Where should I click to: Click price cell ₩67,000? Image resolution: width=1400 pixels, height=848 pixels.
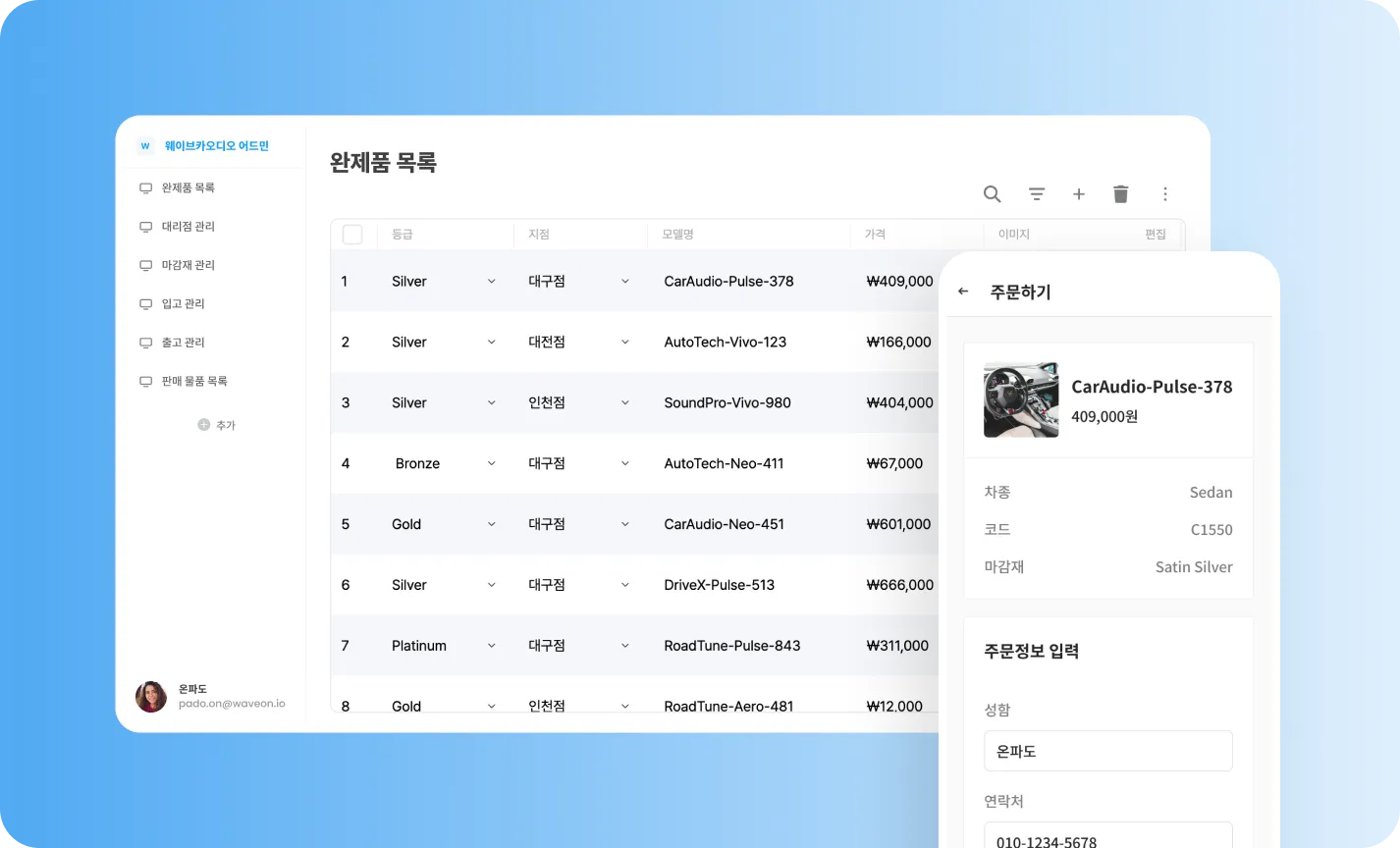coord(894,463)
